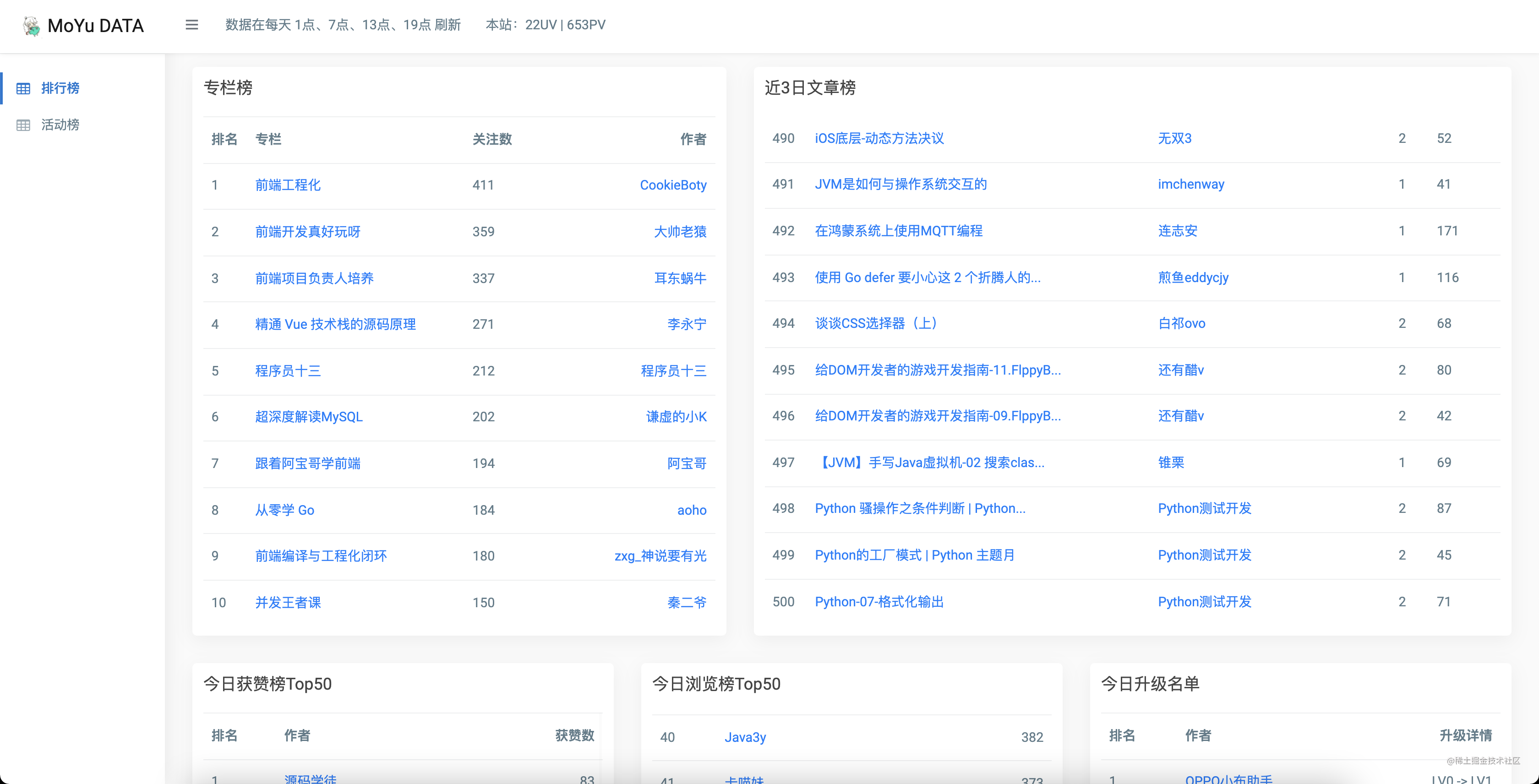Open the 排行榜 menu item
Viewport: 1539px width, 784px height.
pos(60,88)
